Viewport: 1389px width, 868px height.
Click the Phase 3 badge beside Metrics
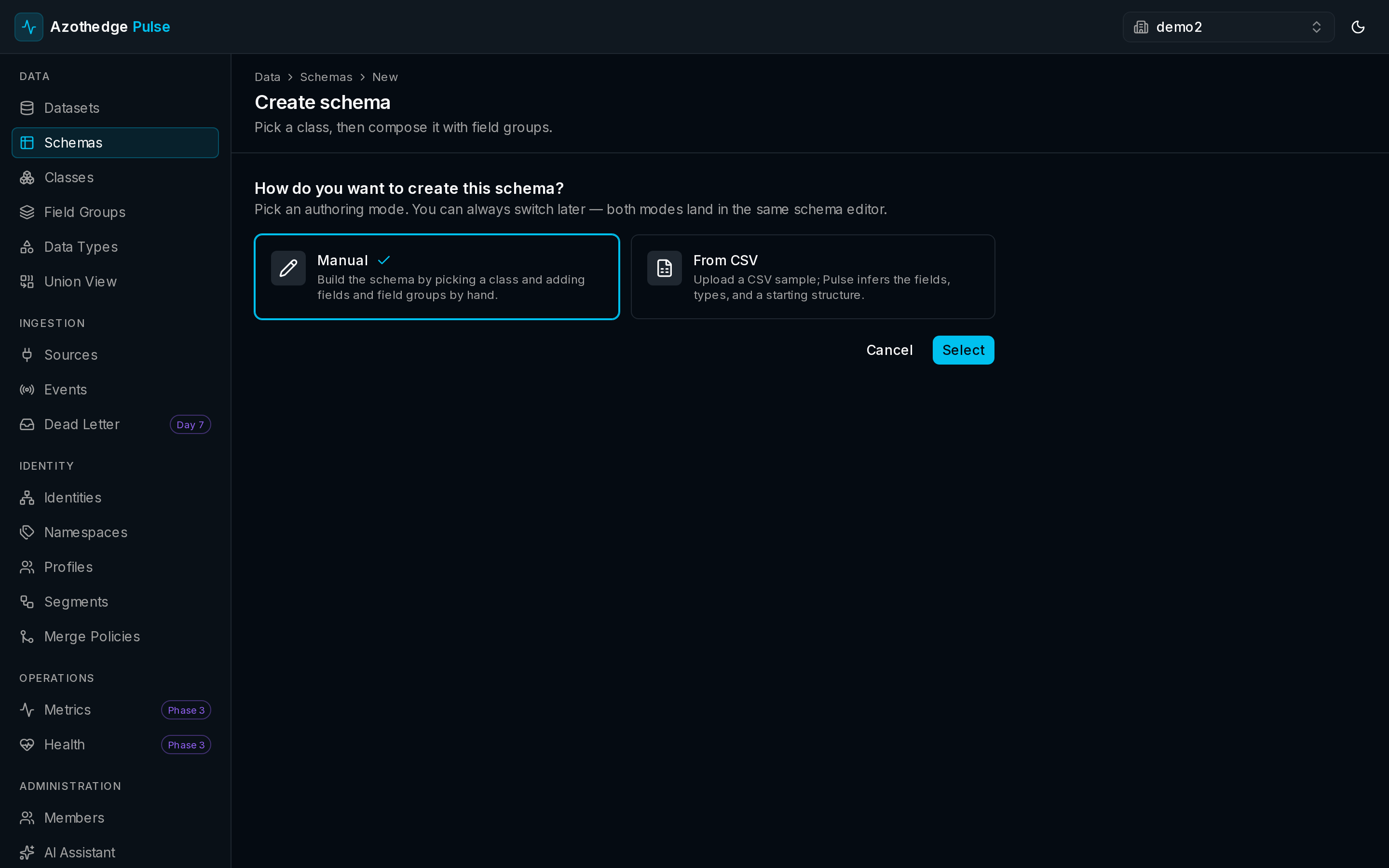tap(186, 710)
